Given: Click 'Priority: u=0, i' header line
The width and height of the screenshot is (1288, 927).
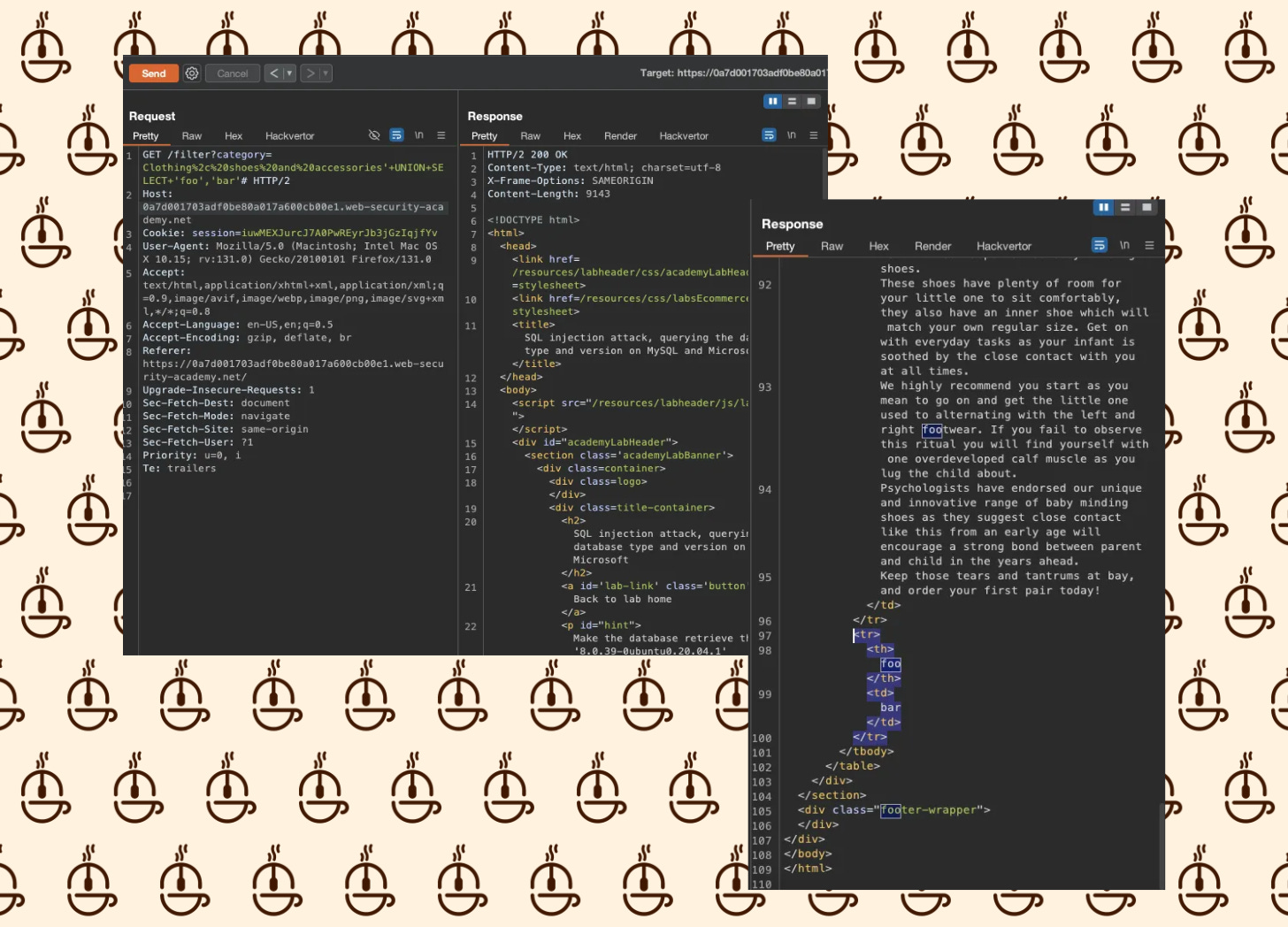Looking at the screenshot, I should pos(192,456).
